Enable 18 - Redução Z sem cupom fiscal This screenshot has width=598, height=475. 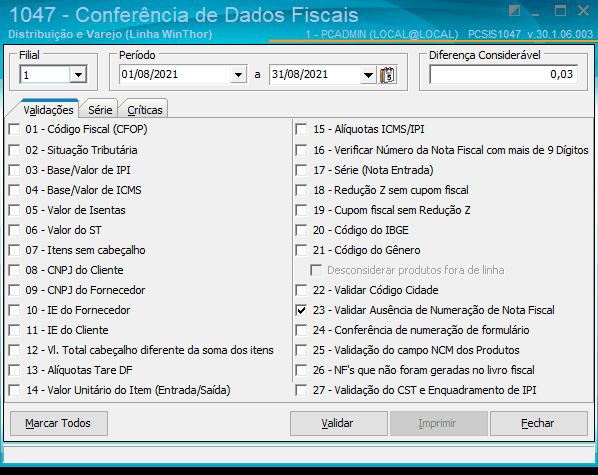pos(301,190)
